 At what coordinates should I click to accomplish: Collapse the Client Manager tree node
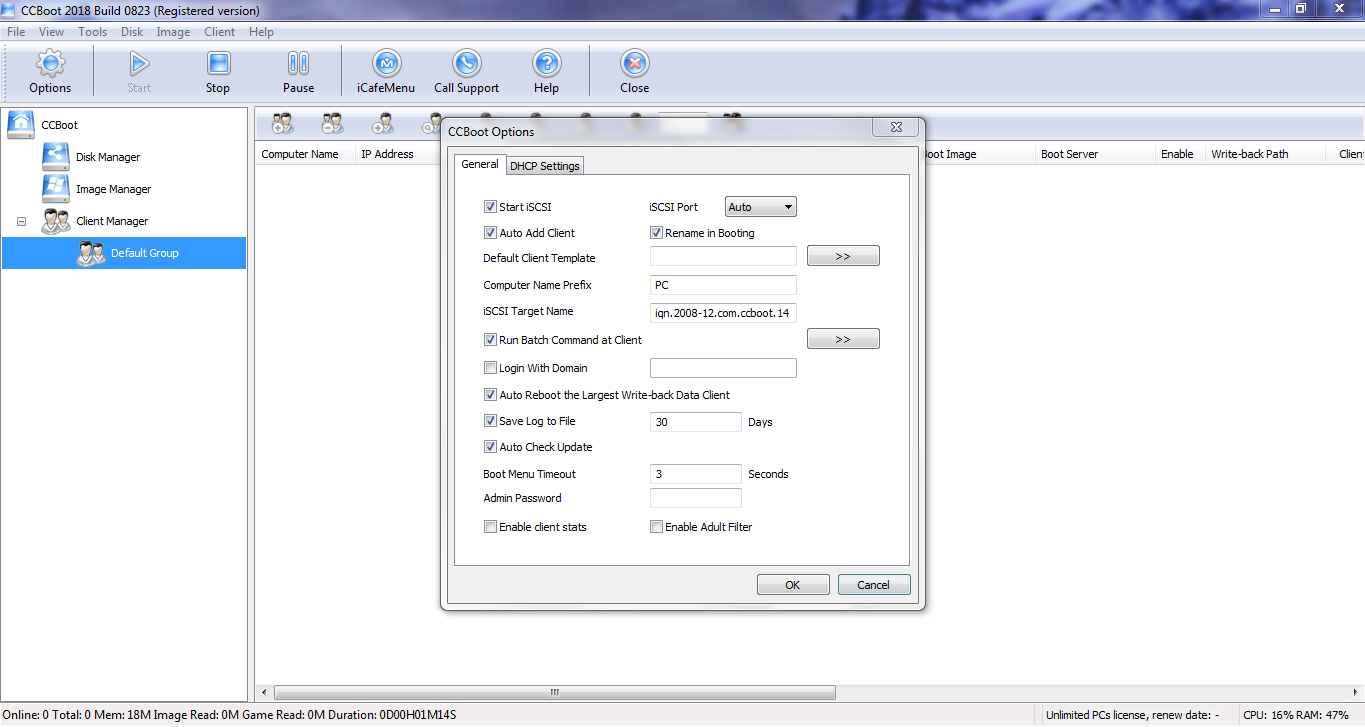(x=21, y=221)
